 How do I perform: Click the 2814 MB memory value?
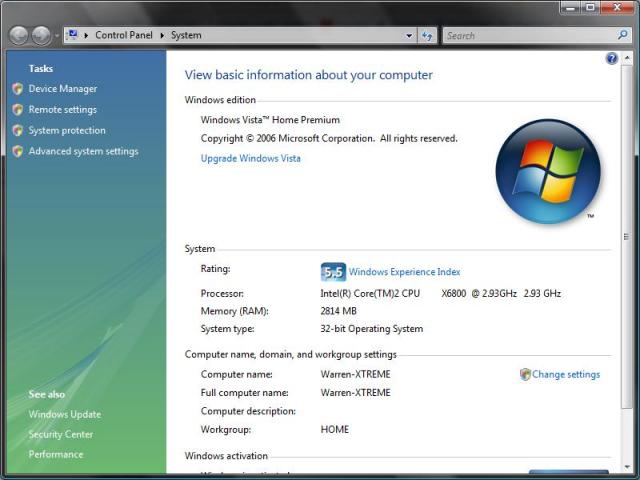pos(338,311)
